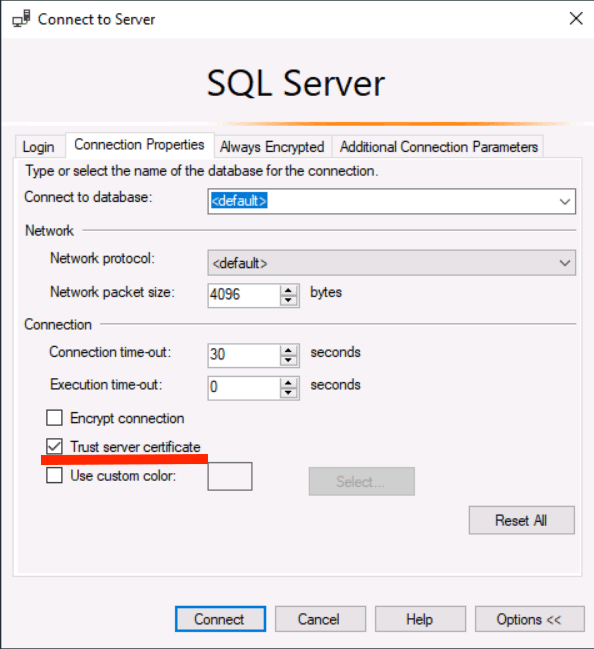594x649 pixels.
Task: Click the Network packet size field
Action: click(244, 295)
